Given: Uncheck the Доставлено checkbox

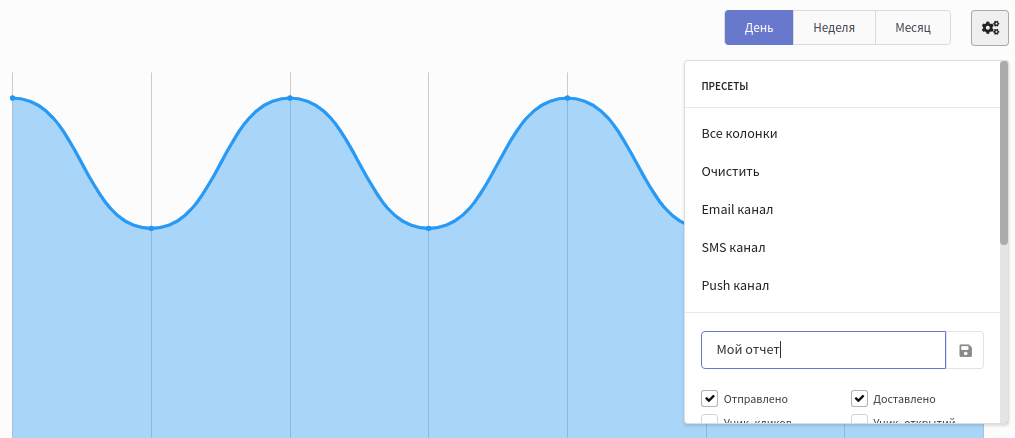Looking at the screenshot, I should (859, 398).
